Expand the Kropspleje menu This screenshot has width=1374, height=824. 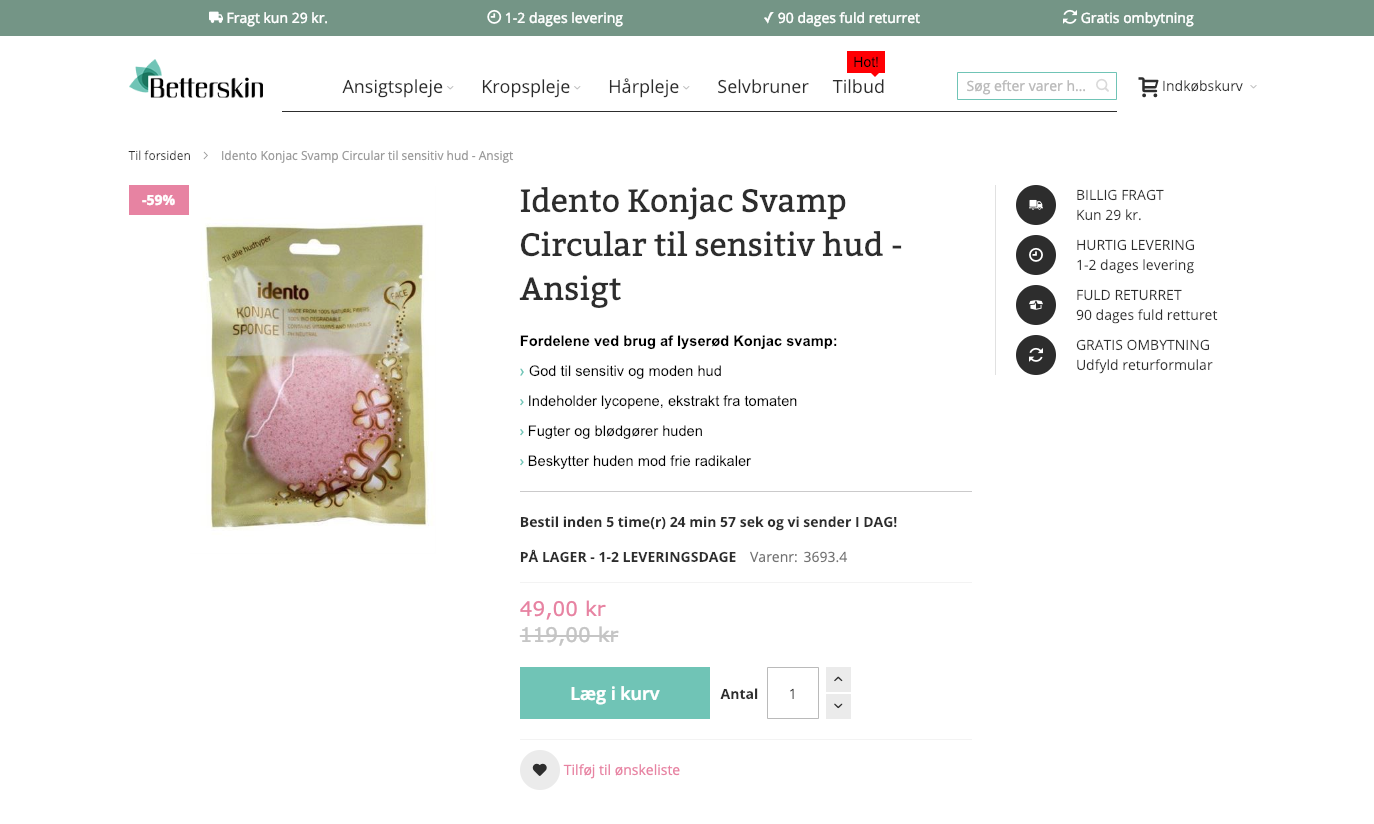click(531, 87)
